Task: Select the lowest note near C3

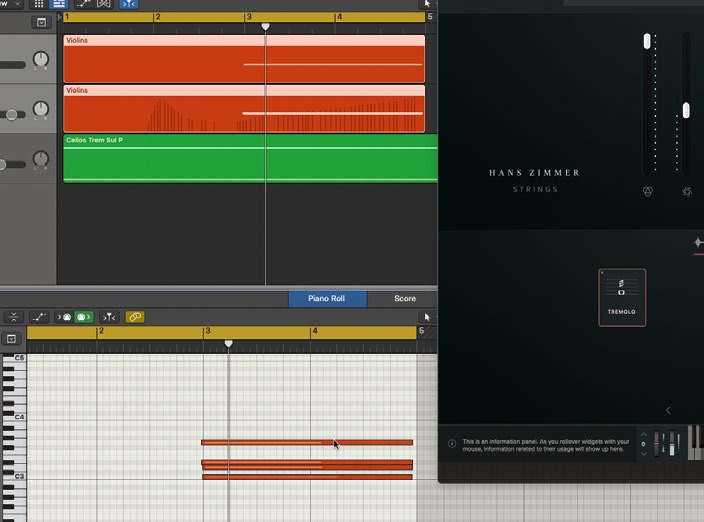Action: [307, 477]
